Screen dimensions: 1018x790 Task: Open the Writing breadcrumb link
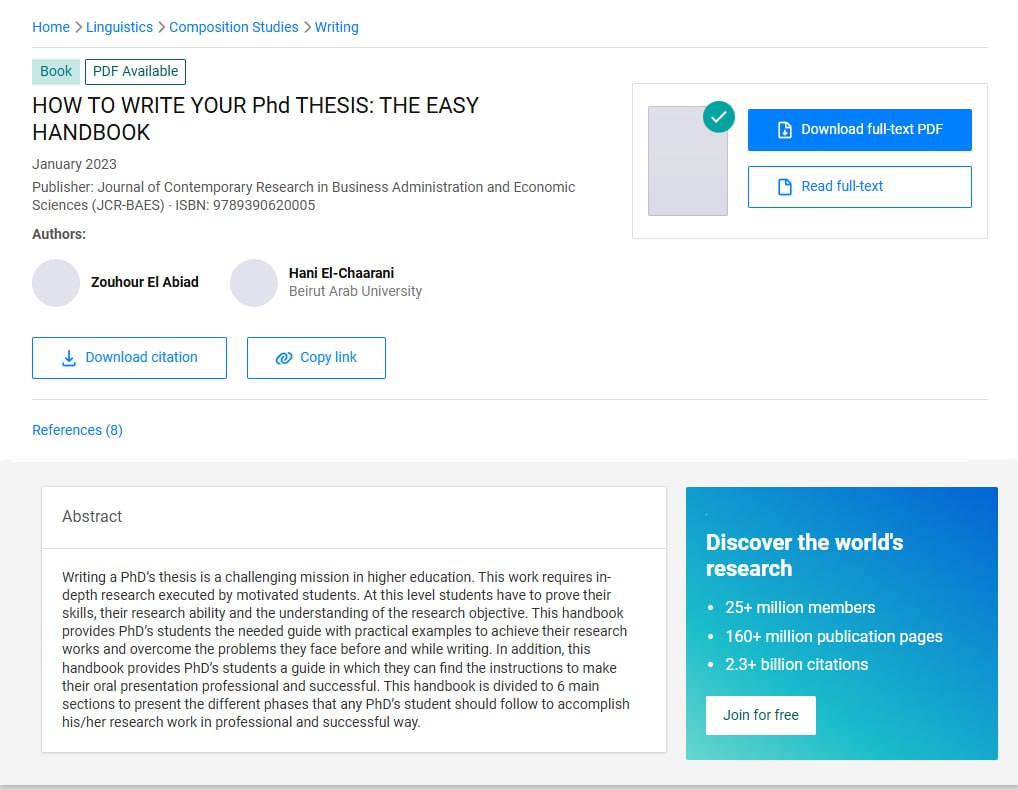337,27
